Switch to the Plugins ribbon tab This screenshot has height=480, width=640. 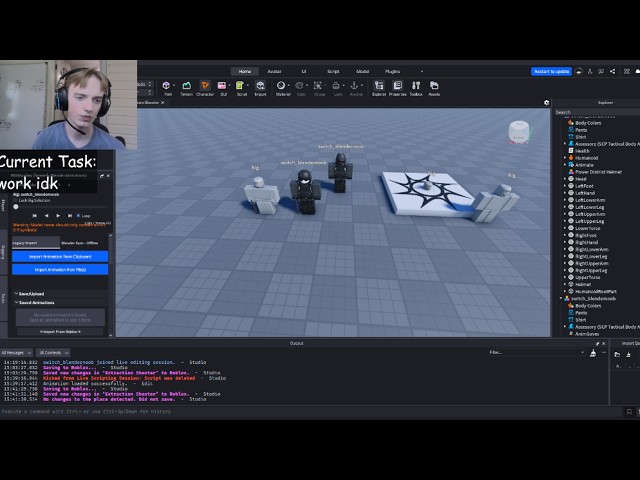pyautogui.click(x=392, y=71)
